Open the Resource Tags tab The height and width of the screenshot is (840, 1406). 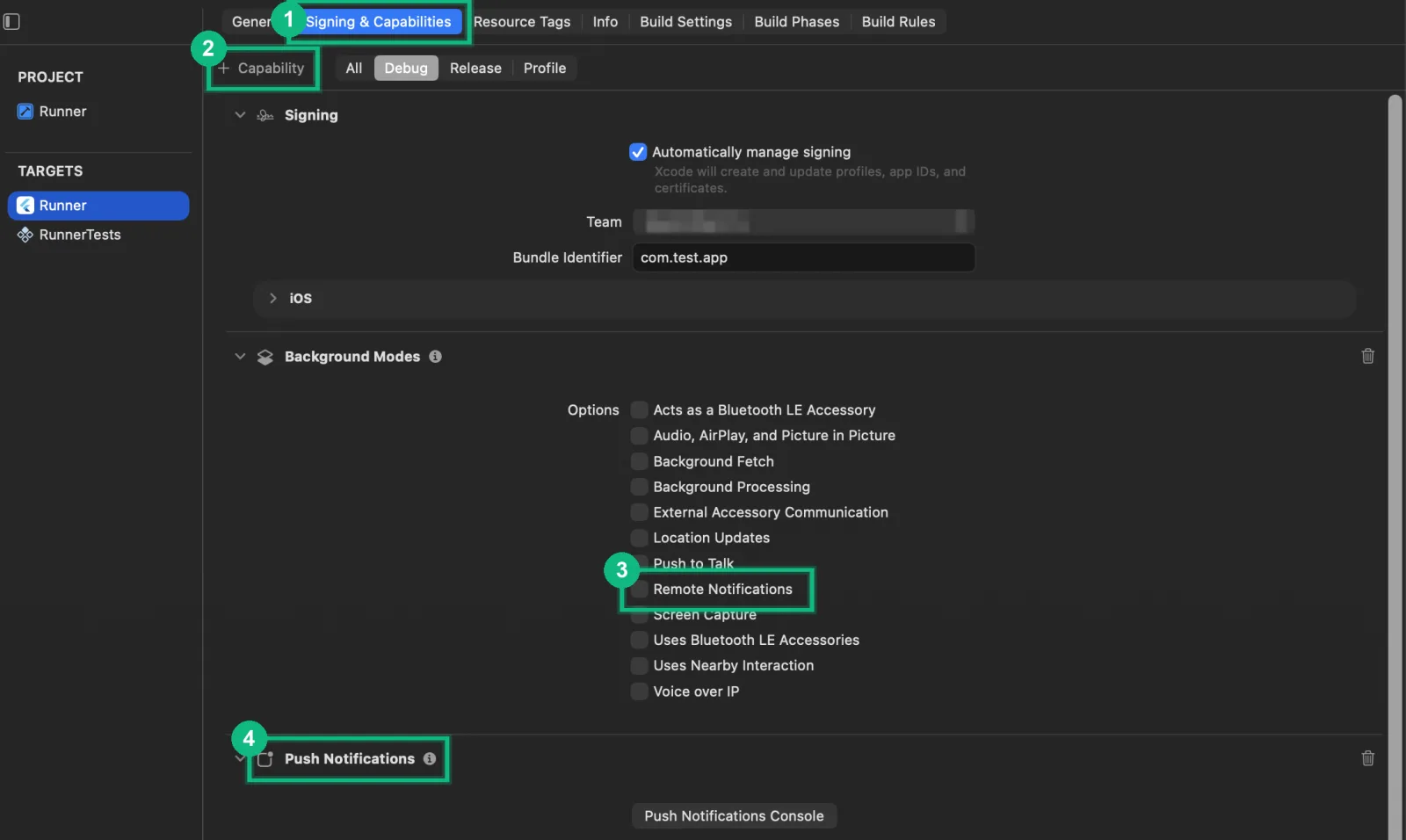(x=522, y=22)
